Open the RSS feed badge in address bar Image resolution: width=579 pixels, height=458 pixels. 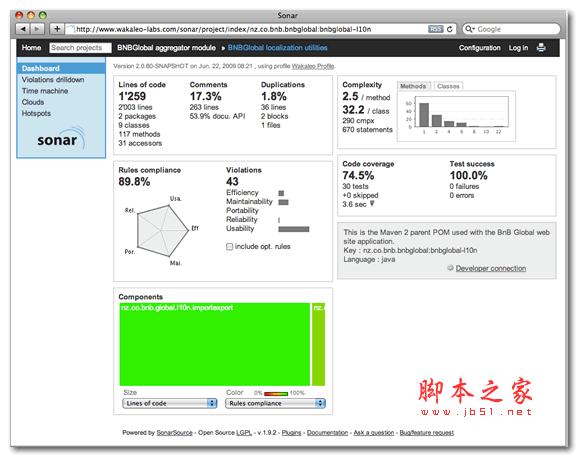click(435, 29)
